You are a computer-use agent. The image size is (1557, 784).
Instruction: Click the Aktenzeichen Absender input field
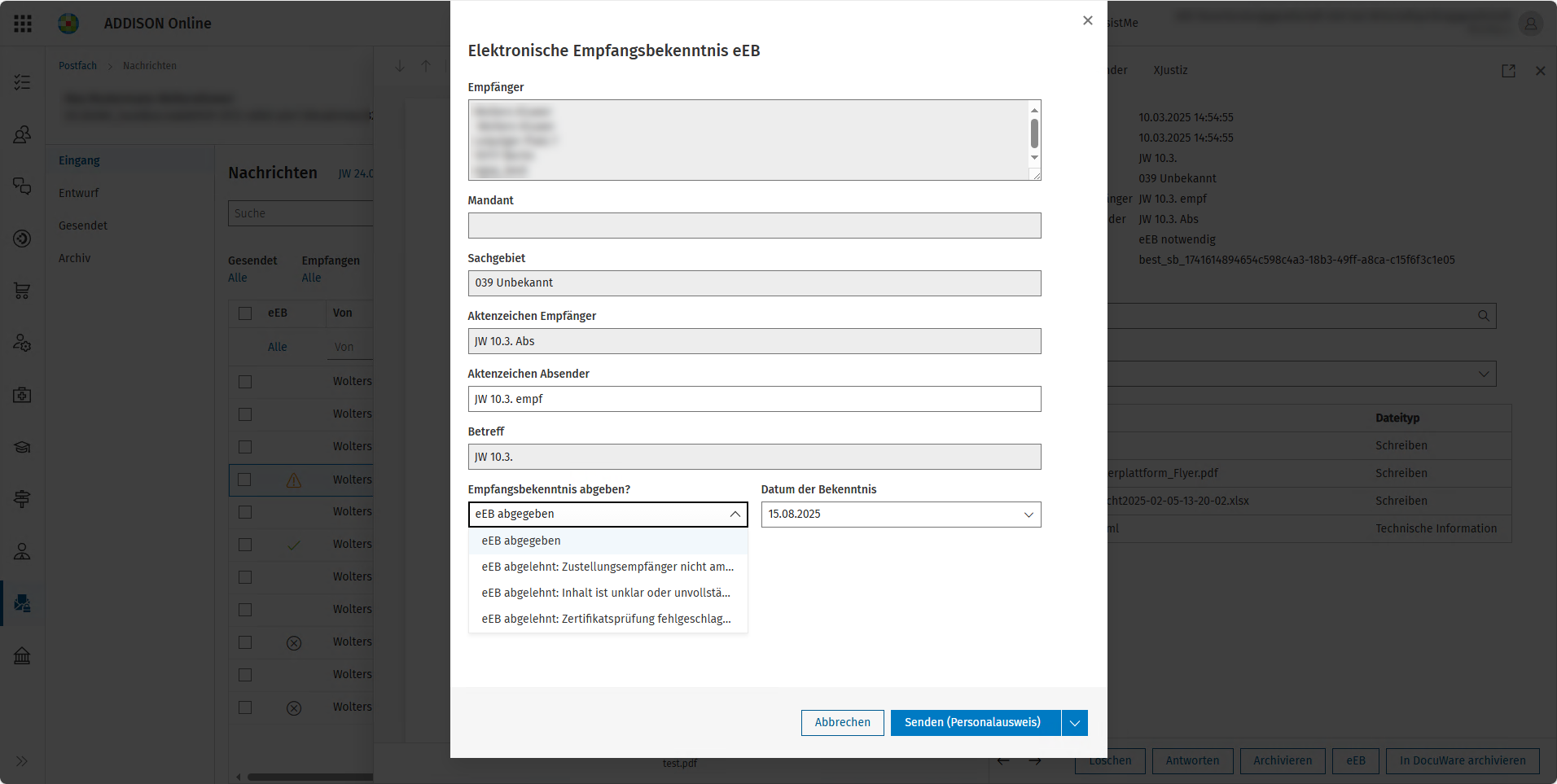(754, 399)
